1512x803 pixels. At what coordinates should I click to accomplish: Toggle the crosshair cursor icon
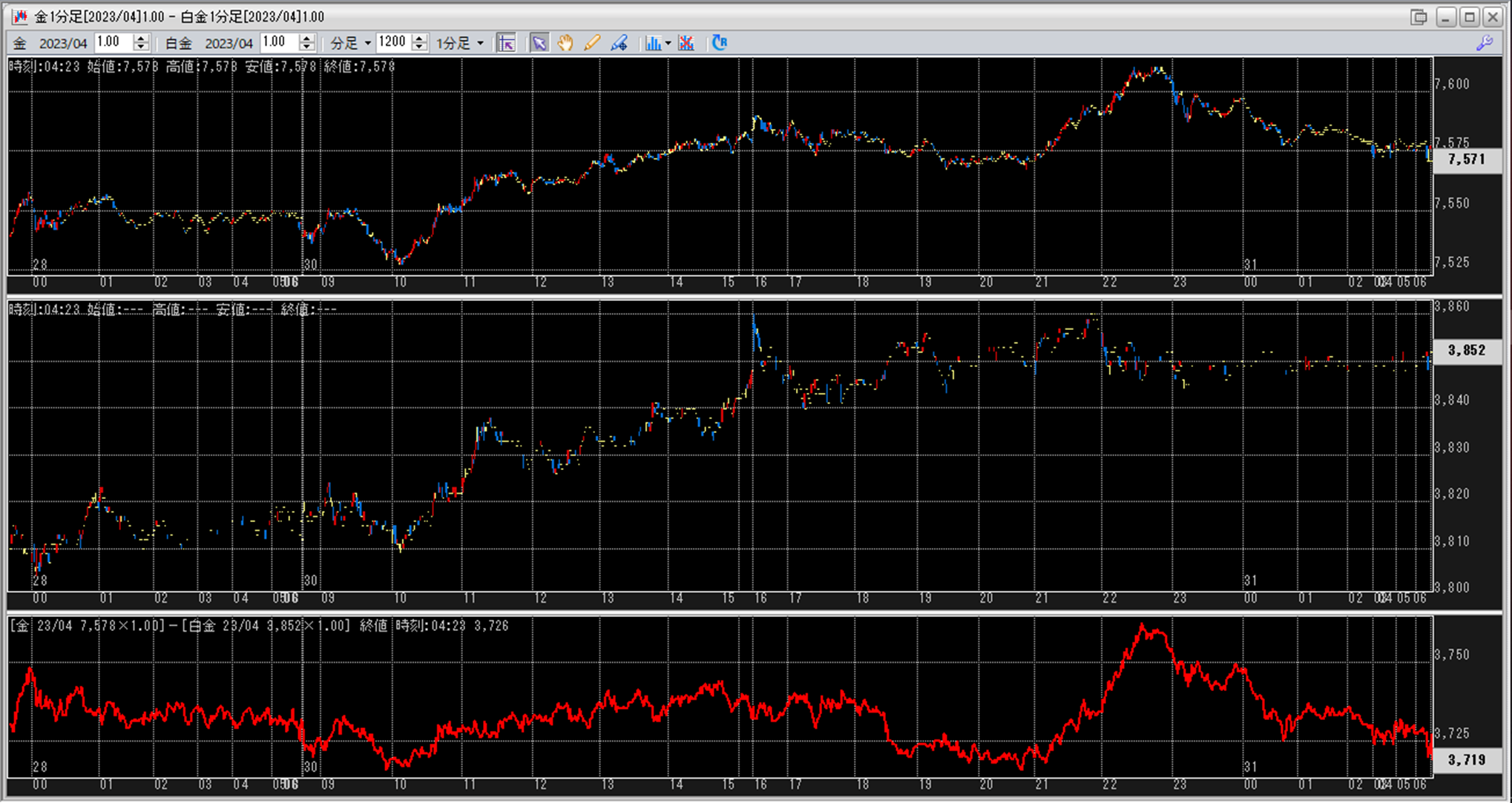pyautogui.click(x=507, y=43)
